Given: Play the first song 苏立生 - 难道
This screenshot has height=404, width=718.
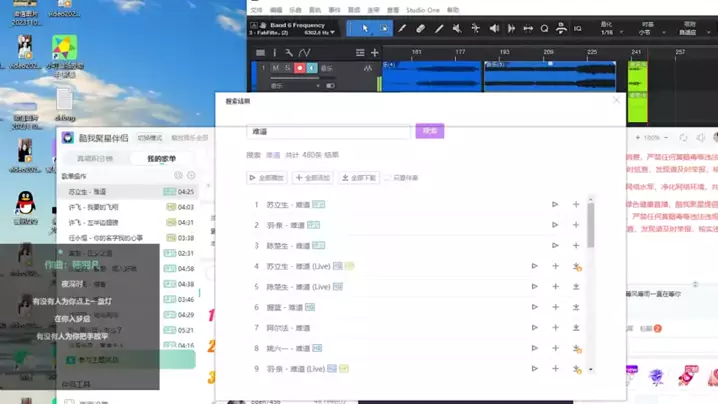Looking at the screenshot, I should coord(555,205).
